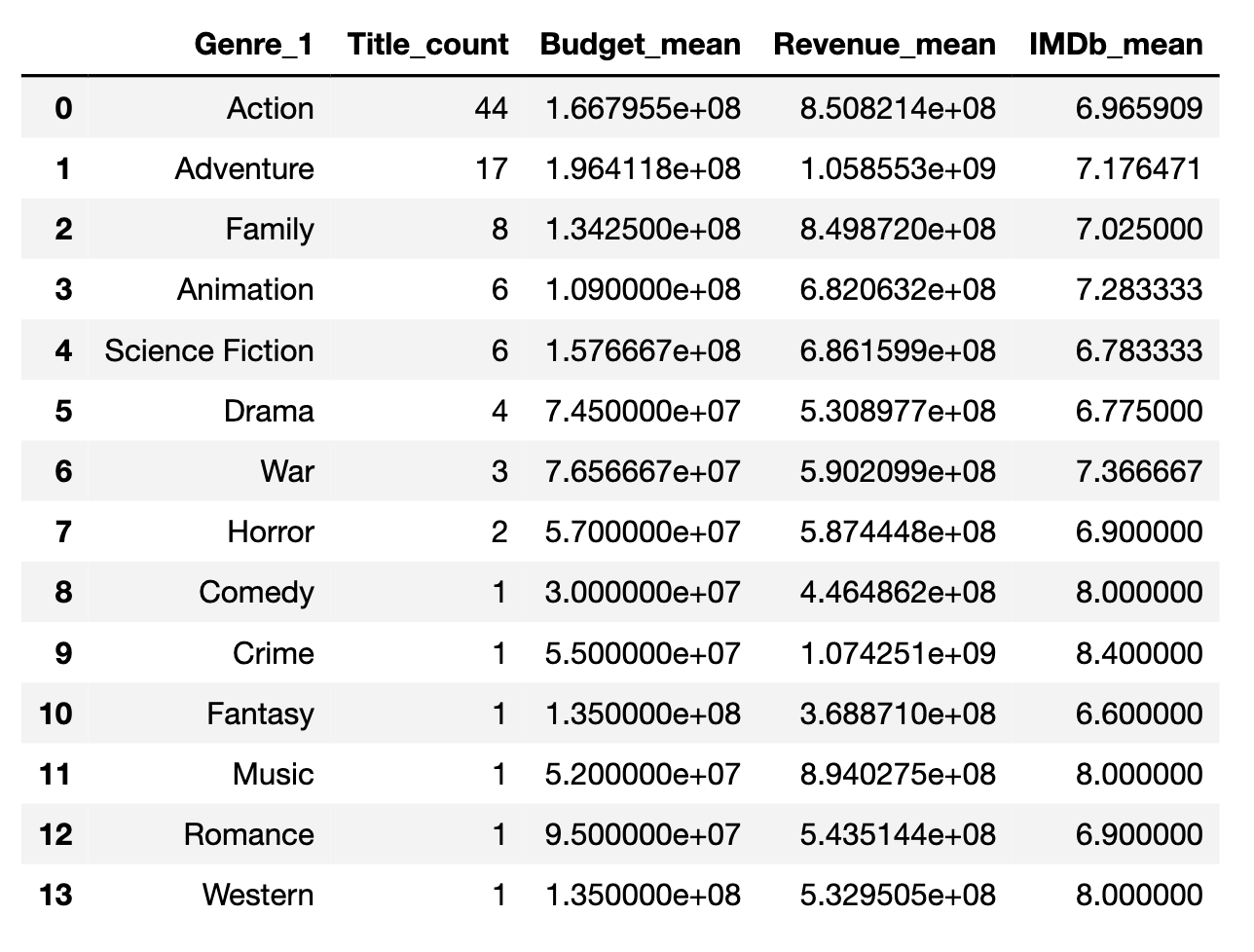Click the Genre_1 column header
The image size is (1254, 952).
click(253, 45)
